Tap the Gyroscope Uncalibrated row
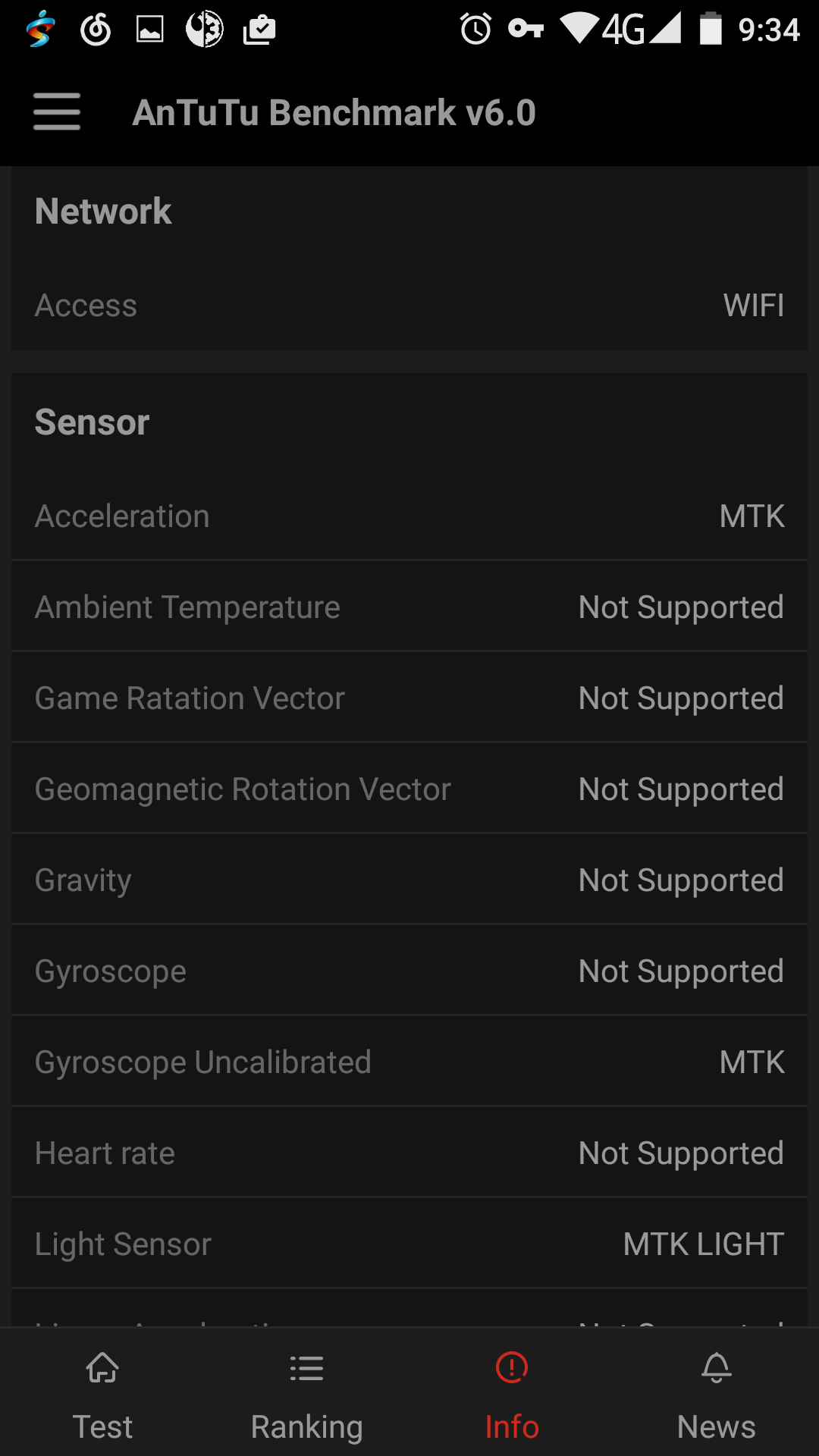The width and height of the screenshot is (819, 1456). point(409,1062)
